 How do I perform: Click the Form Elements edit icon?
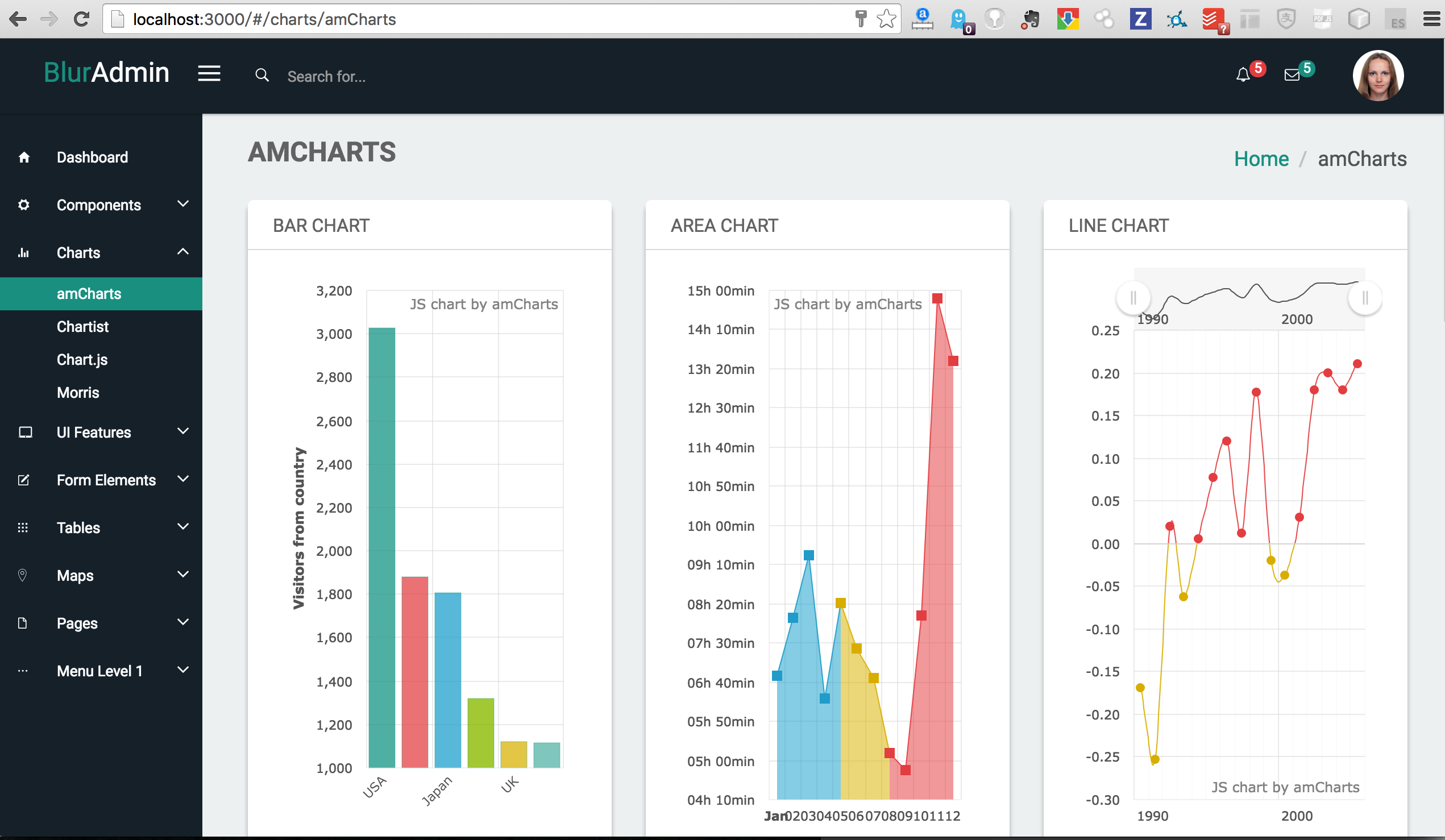pos(23,480)
